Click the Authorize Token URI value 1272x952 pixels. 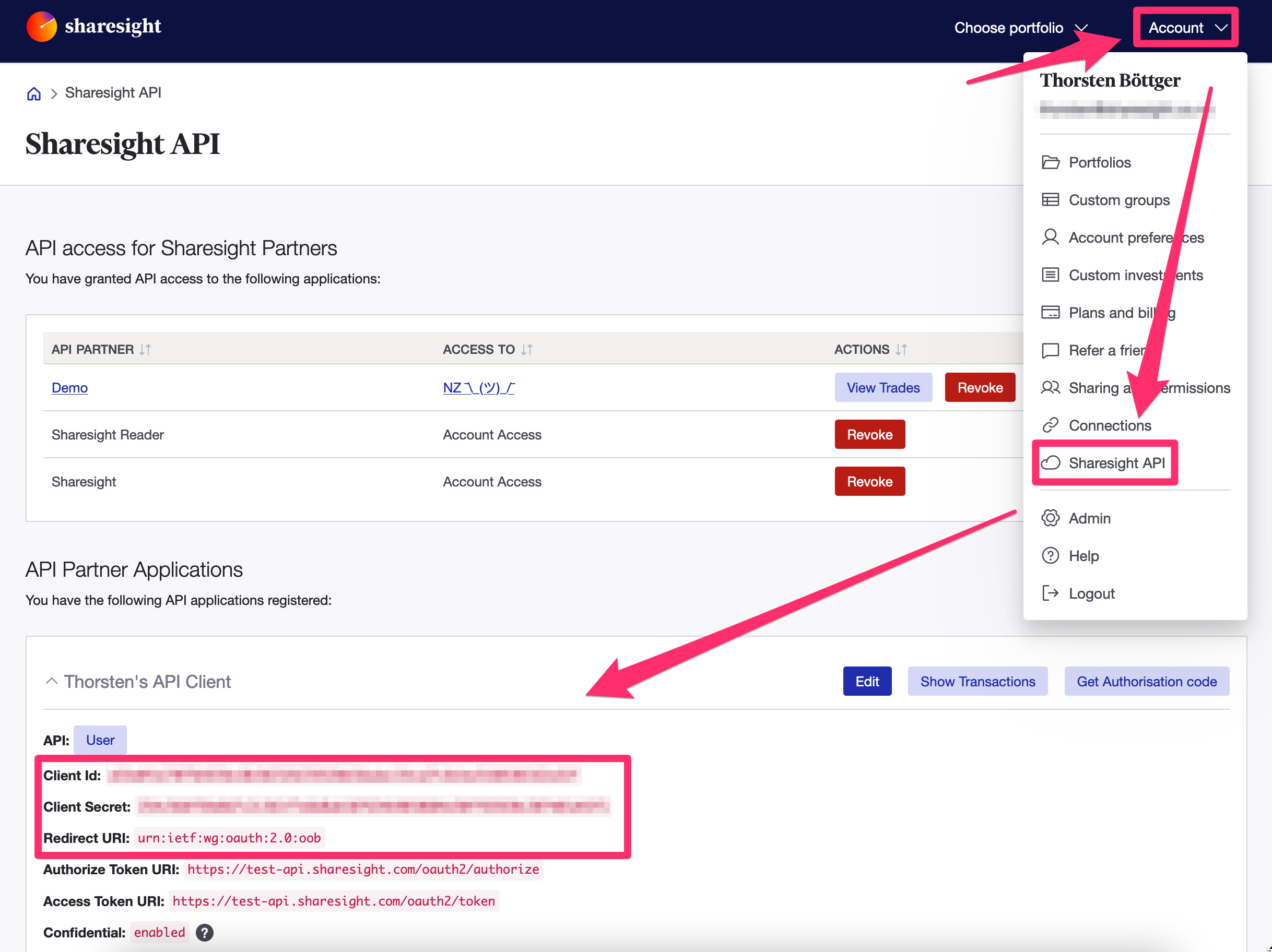(x=363, y=870)
